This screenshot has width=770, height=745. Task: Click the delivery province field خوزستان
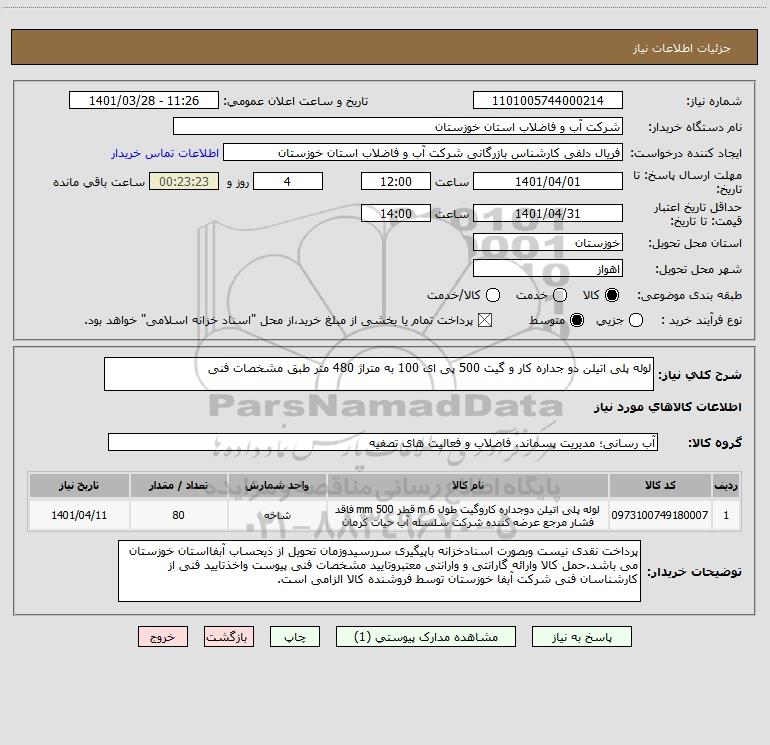pos(548,243)
